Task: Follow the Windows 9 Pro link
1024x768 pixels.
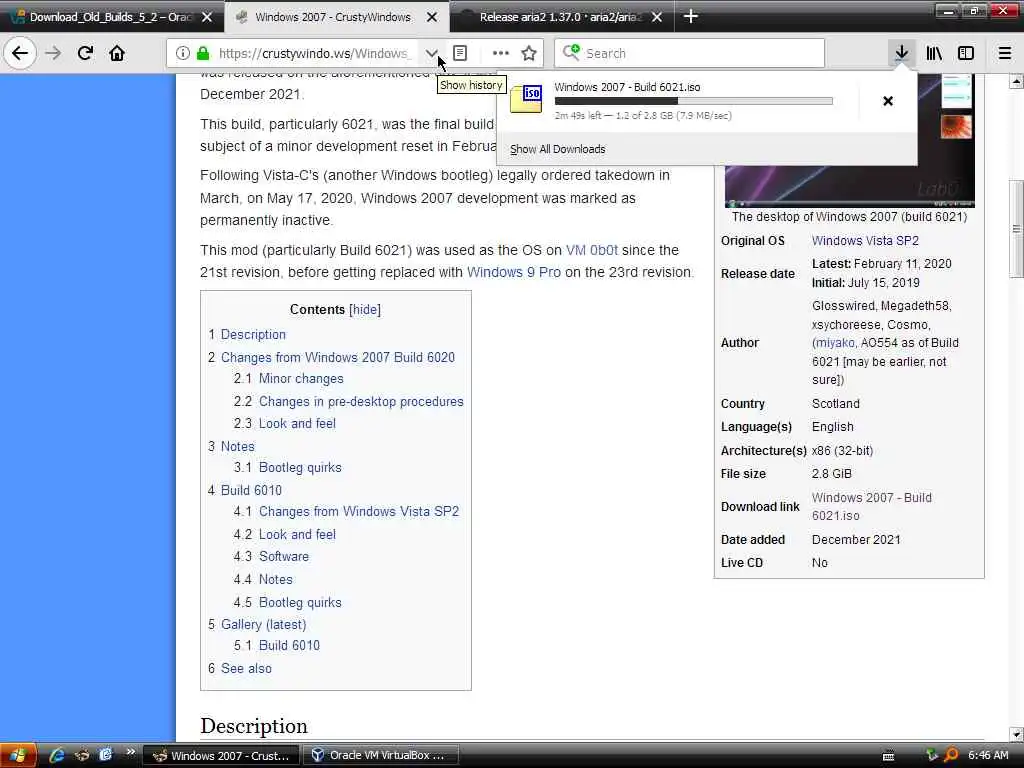Action: (x=514, y=272)
